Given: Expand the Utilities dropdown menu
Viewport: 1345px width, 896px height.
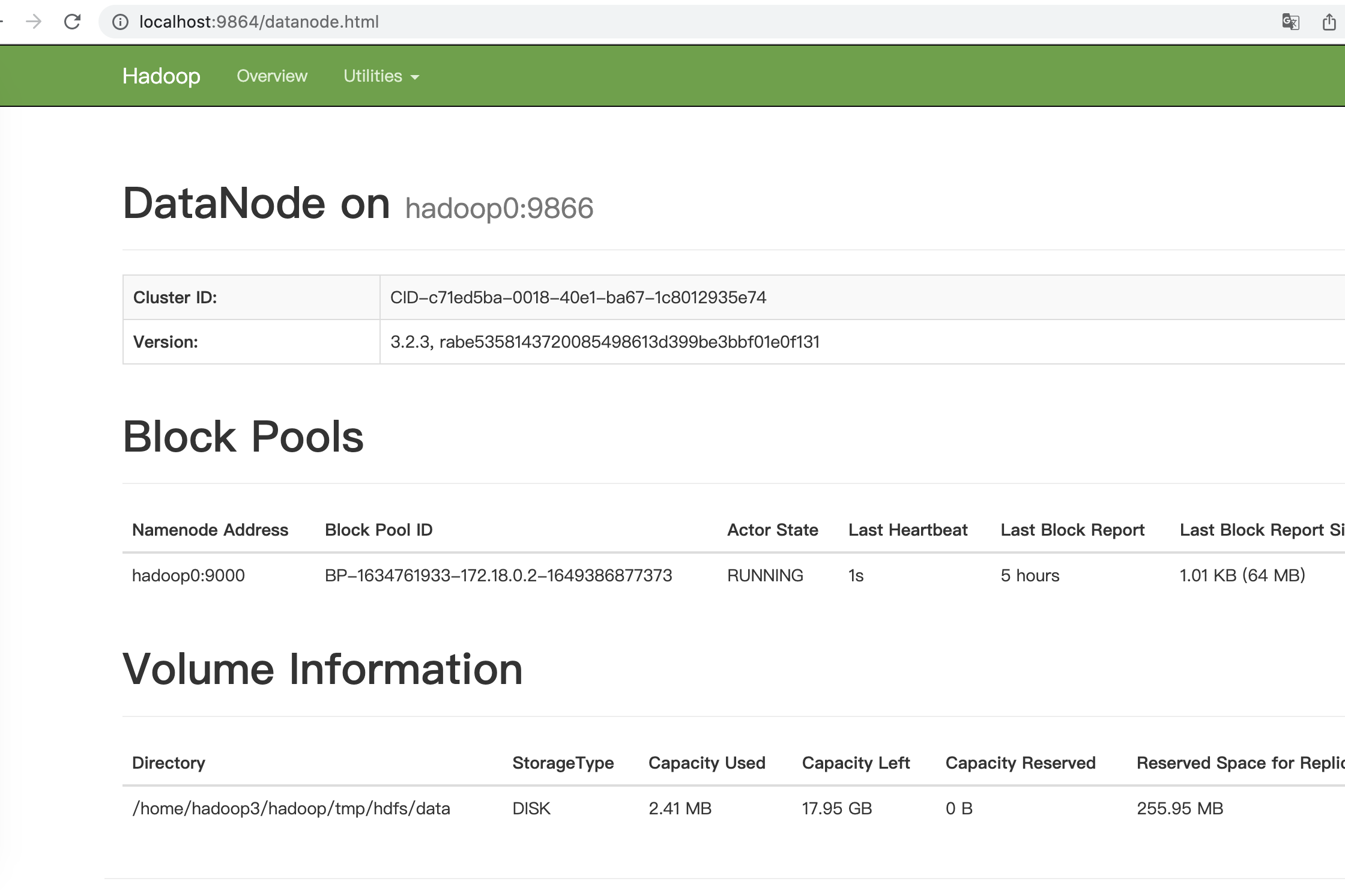Looking at the screenshot, I should coord(381,76).
